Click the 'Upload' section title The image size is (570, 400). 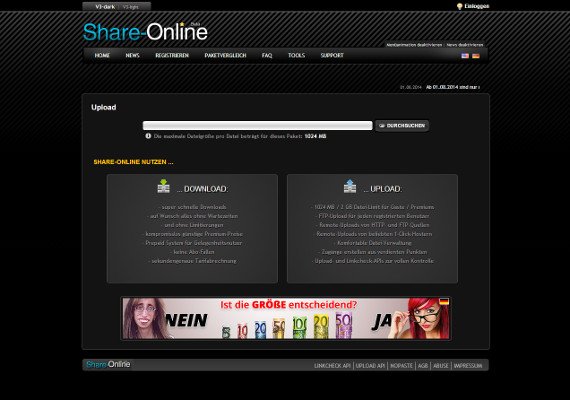[104, 107]
